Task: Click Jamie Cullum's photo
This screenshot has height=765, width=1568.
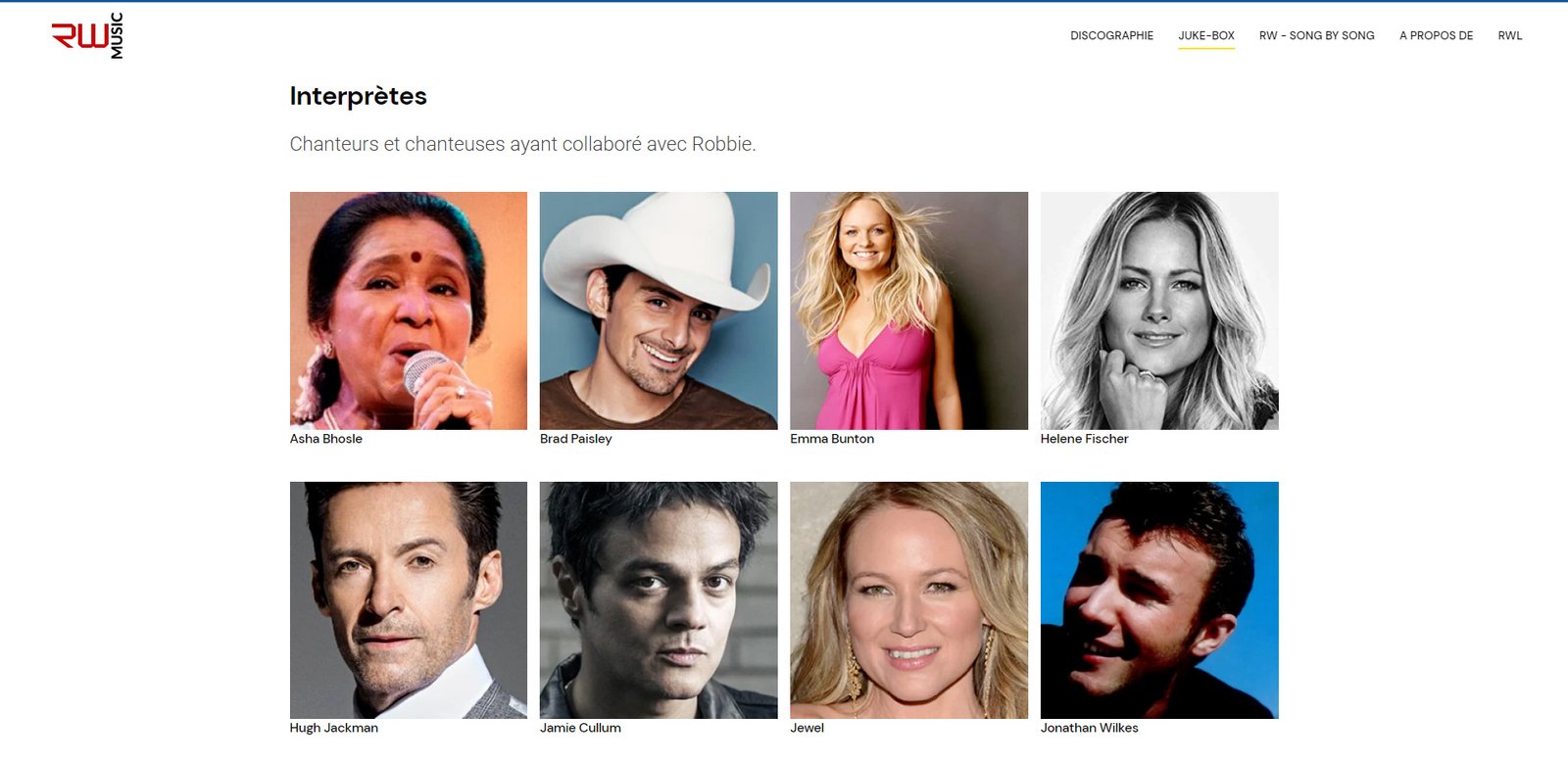Action: tap(659, 600)
